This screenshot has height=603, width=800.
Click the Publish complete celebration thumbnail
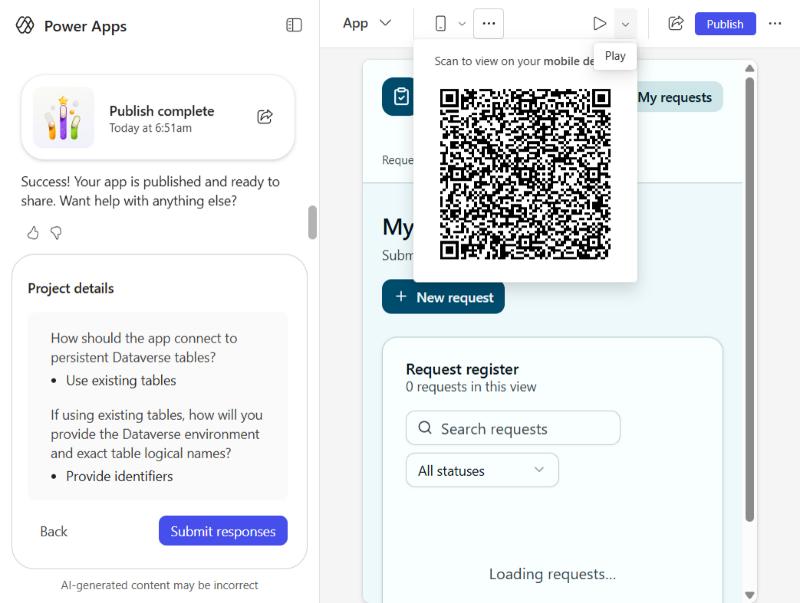tap(63, 117)
